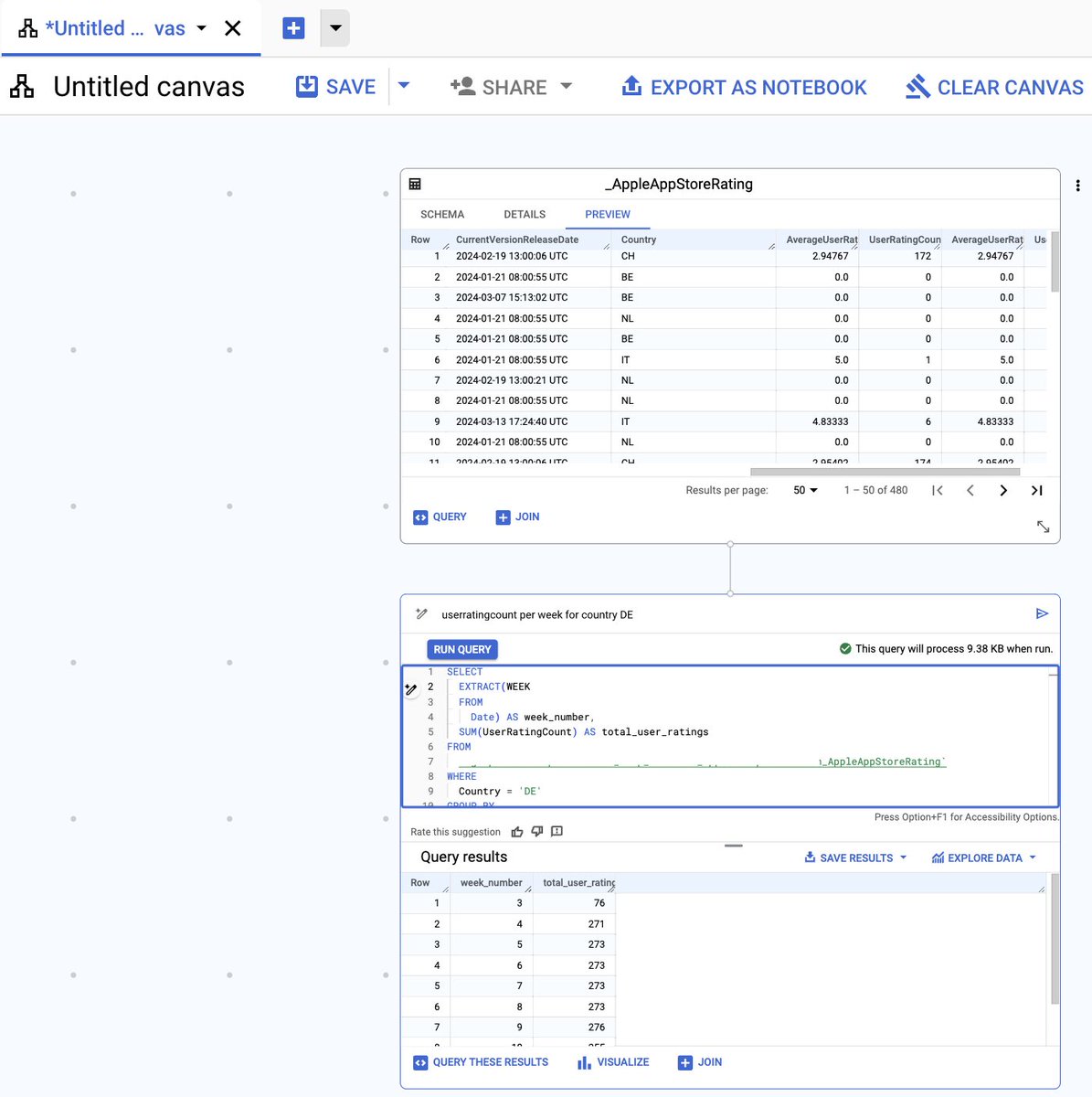Go to previous page of preview results
The height and width of the screenshot is (1097, 1092).
[x=970, y=490]
